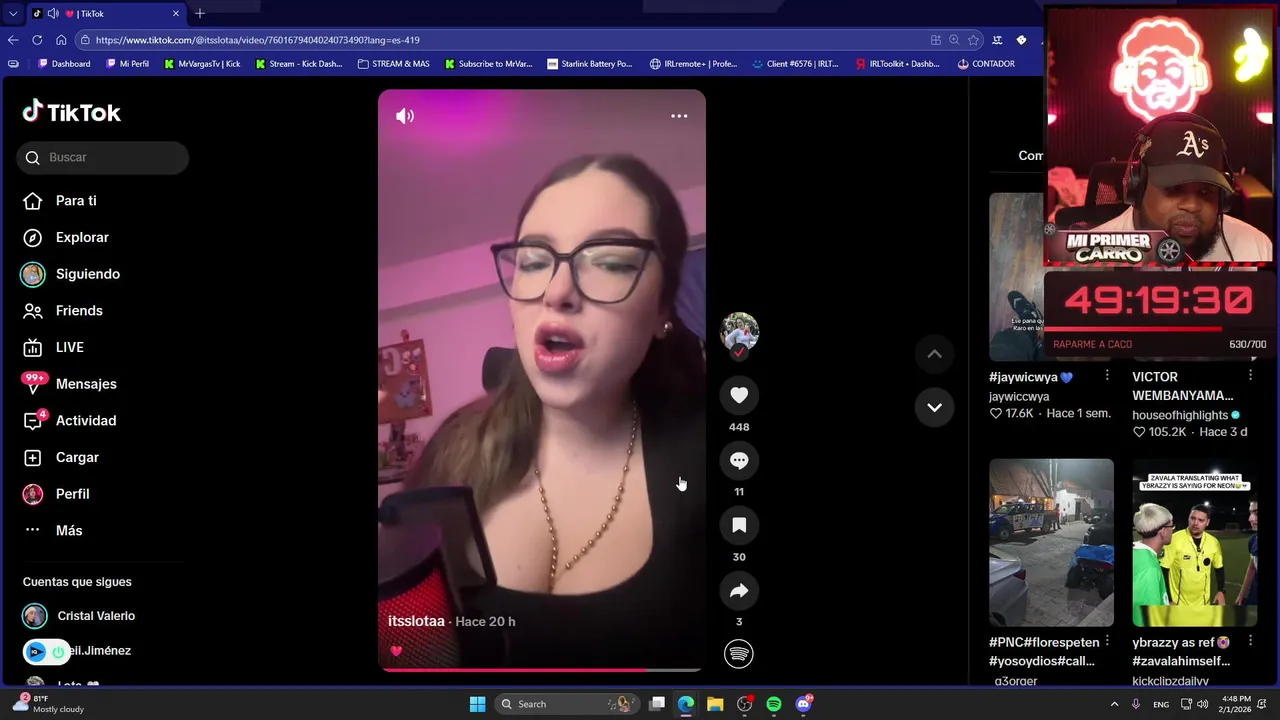The image size is (1280, 720).
Task: Open the jaywiccwya account link
Action: click(x=1019, y=396)
